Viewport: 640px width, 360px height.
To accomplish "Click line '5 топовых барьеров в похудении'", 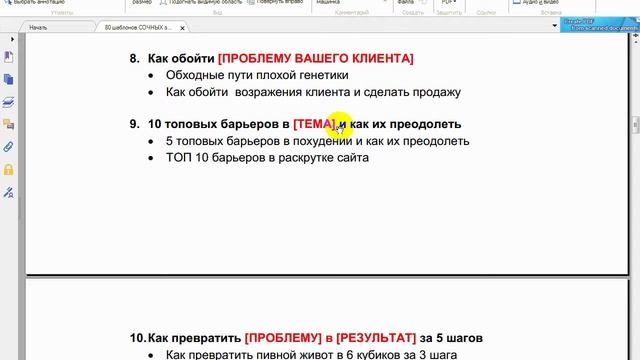I will point(259,141).
